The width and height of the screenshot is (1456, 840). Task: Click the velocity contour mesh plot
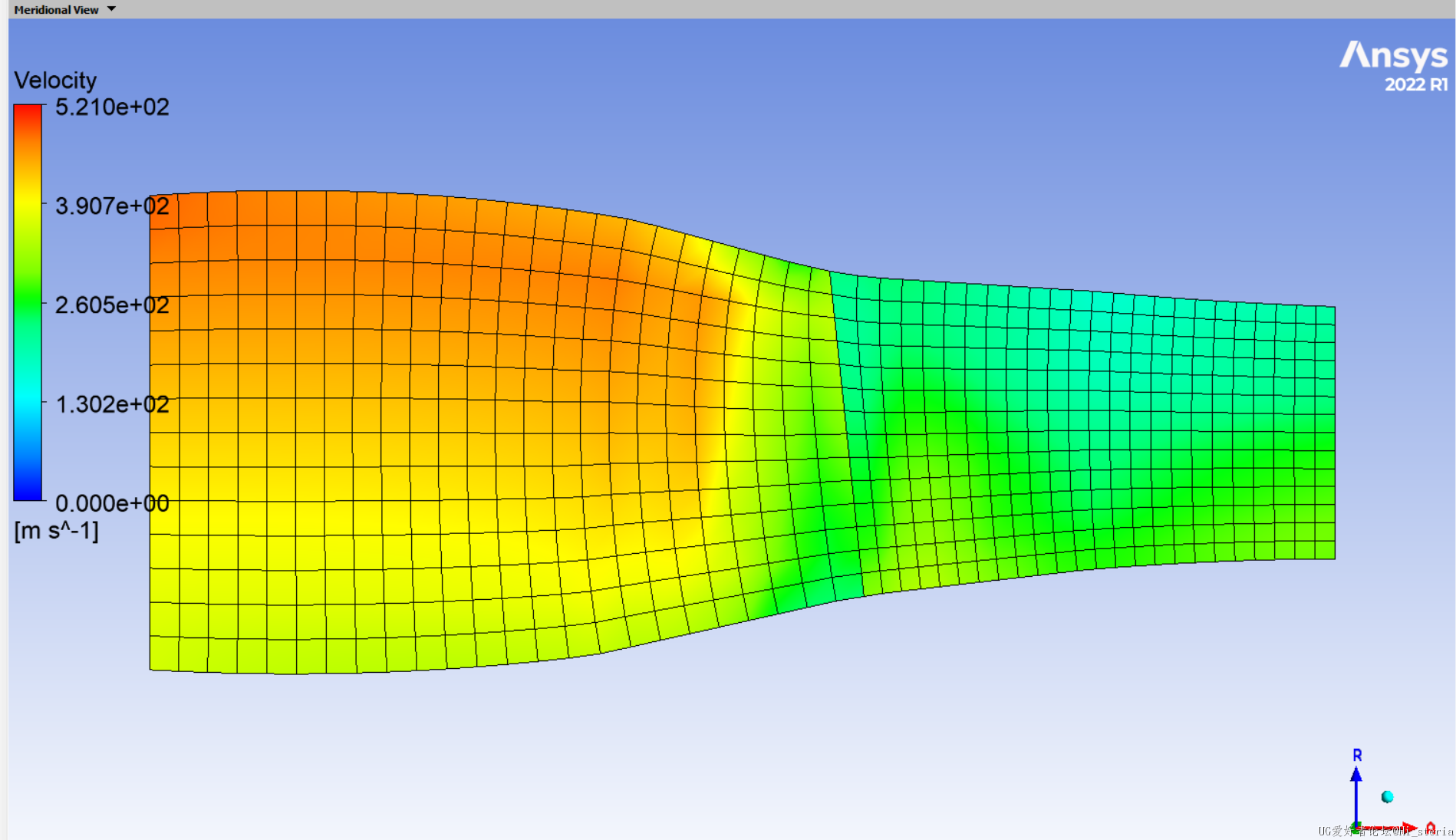pos(742,432)
